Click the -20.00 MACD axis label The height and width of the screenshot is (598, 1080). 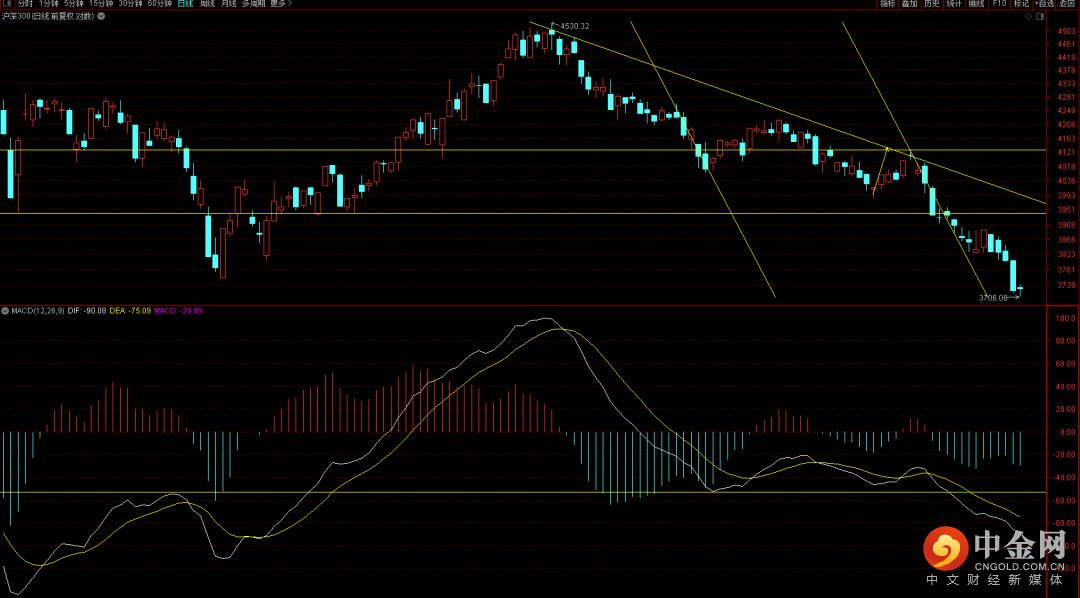click(x=1065, y=455)
